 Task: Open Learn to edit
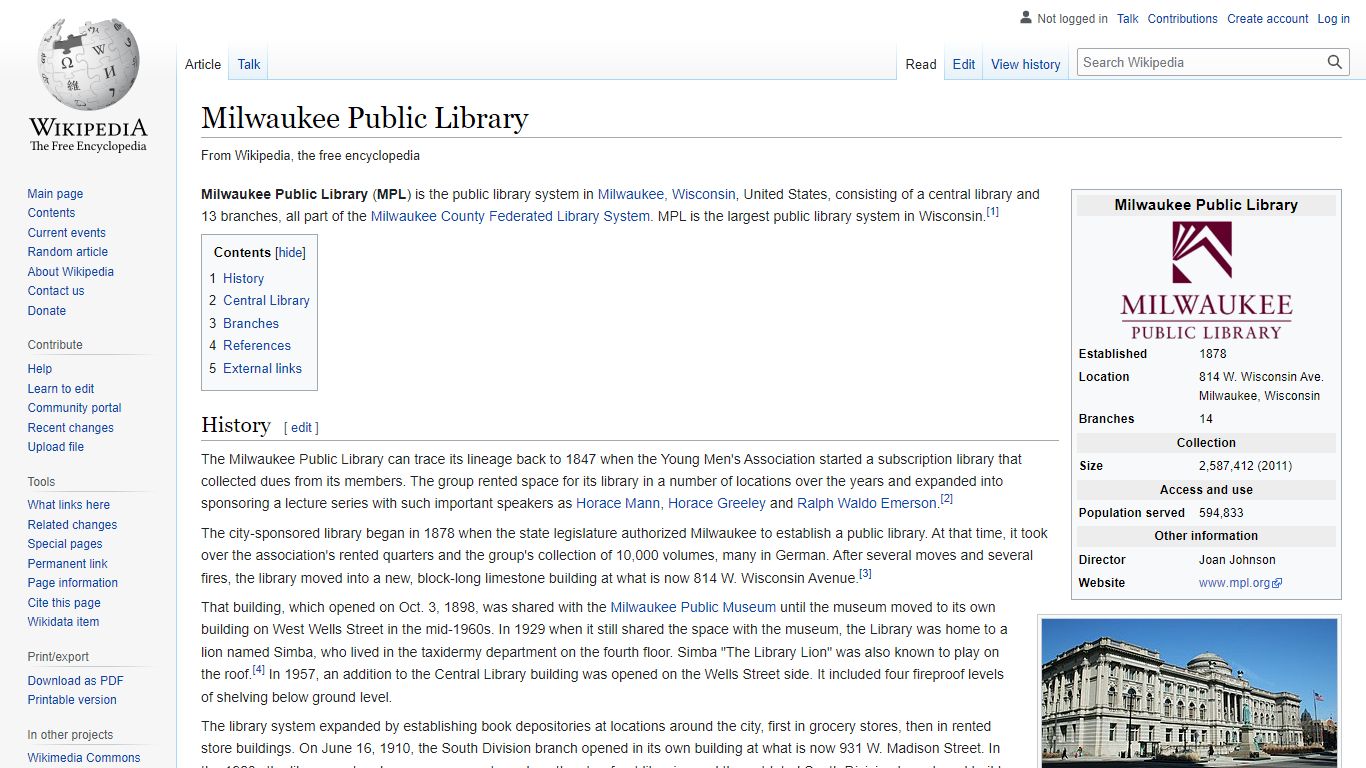coord(61,389)
